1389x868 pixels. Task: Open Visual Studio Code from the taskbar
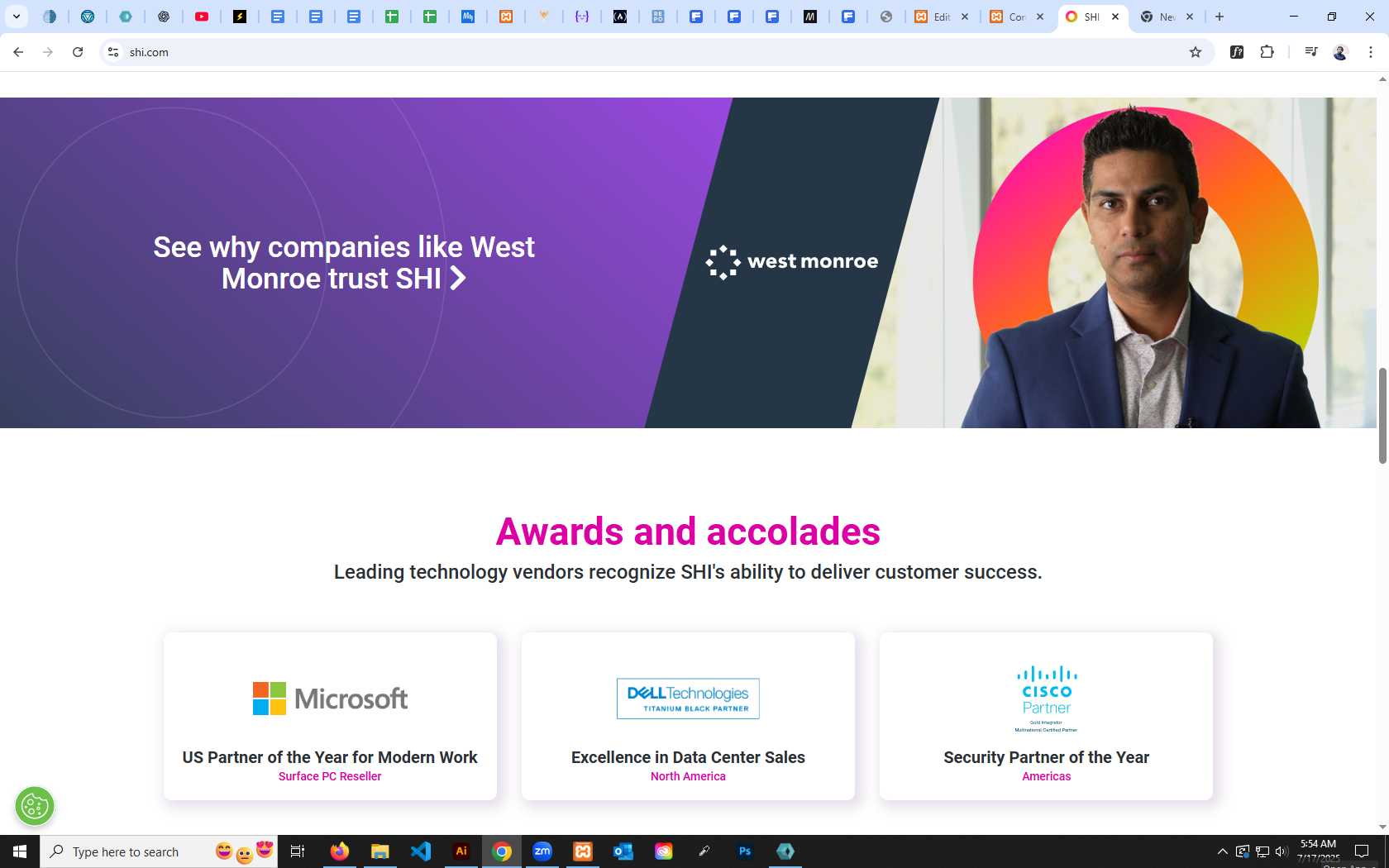[x=420, y=851]
